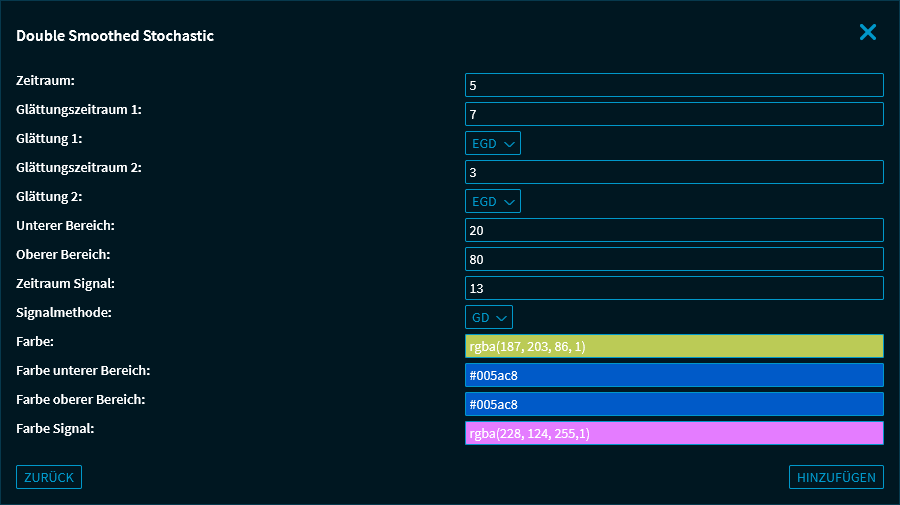Screen dimensions: 900x505
Task: Open the Signalmethode GD dropdown
Action: click(x=489, y=317)
